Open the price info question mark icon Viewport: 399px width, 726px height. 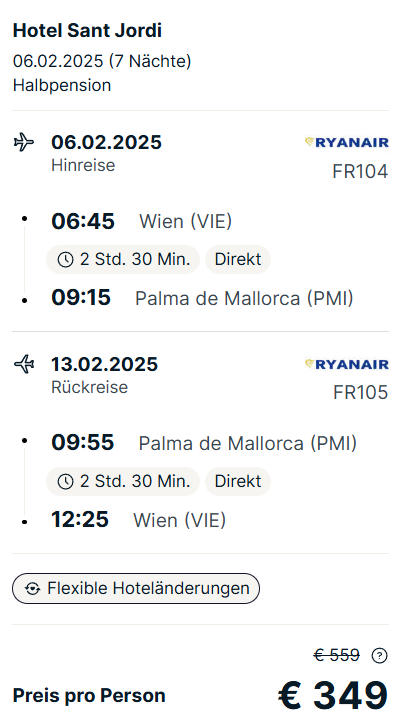[x=380, y=656]
